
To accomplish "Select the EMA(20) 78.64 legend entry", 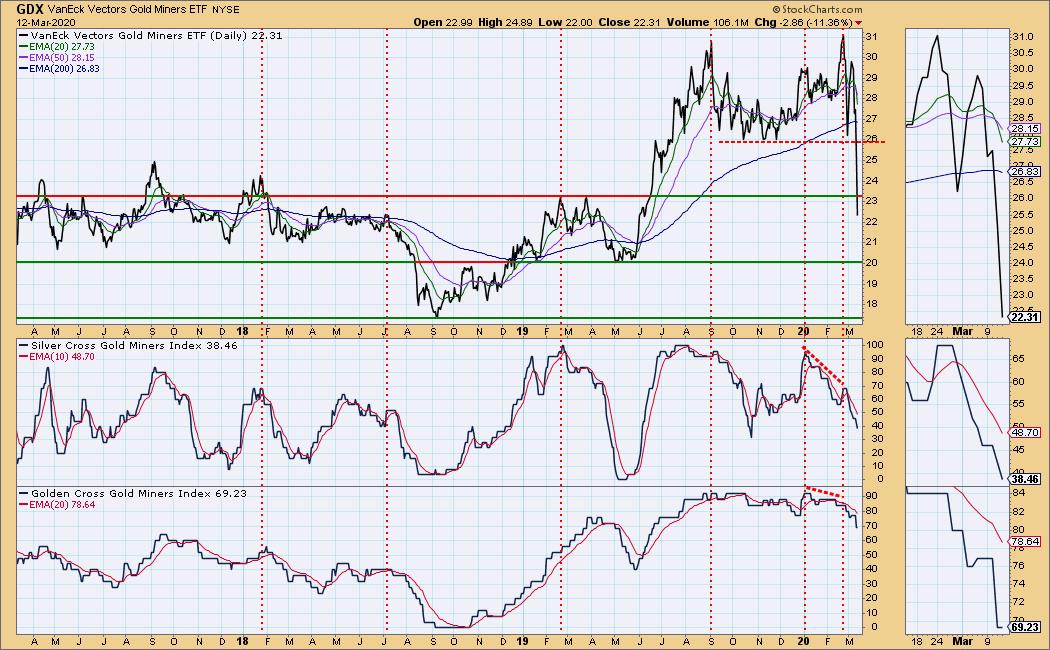I will coord(62,505).
